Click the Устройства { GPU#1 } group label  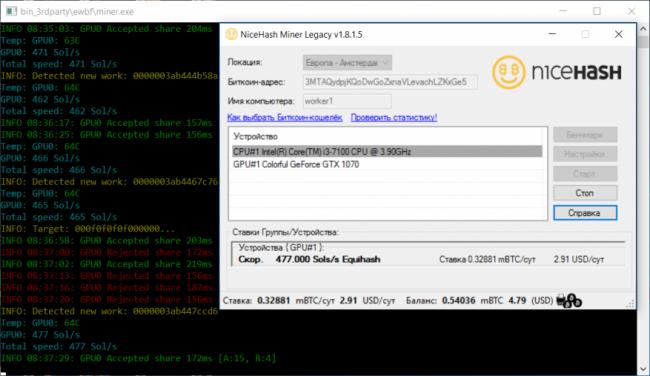tap(281, 247)
